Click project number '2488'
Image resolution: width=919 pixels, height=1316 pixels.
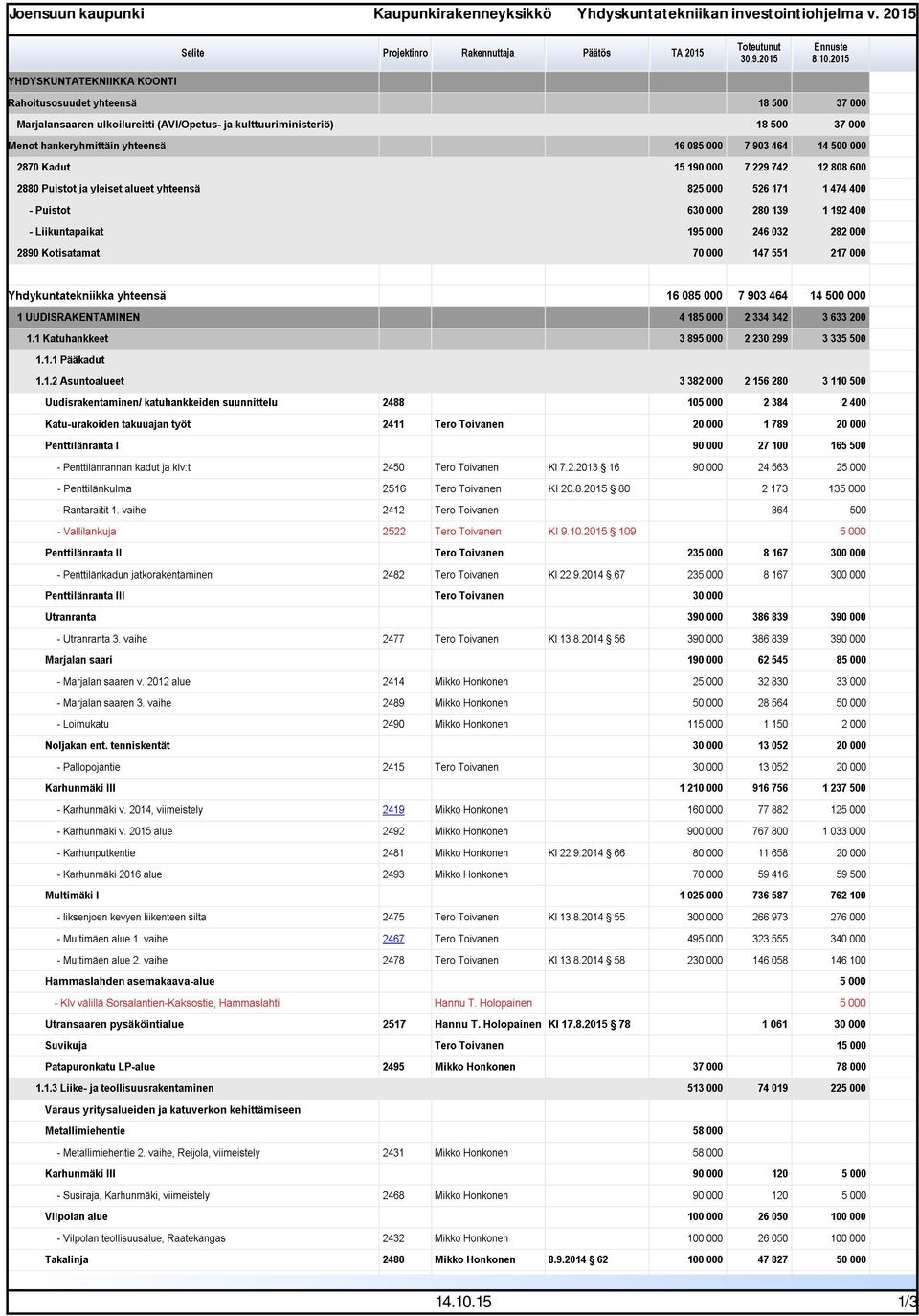[393, 403]
